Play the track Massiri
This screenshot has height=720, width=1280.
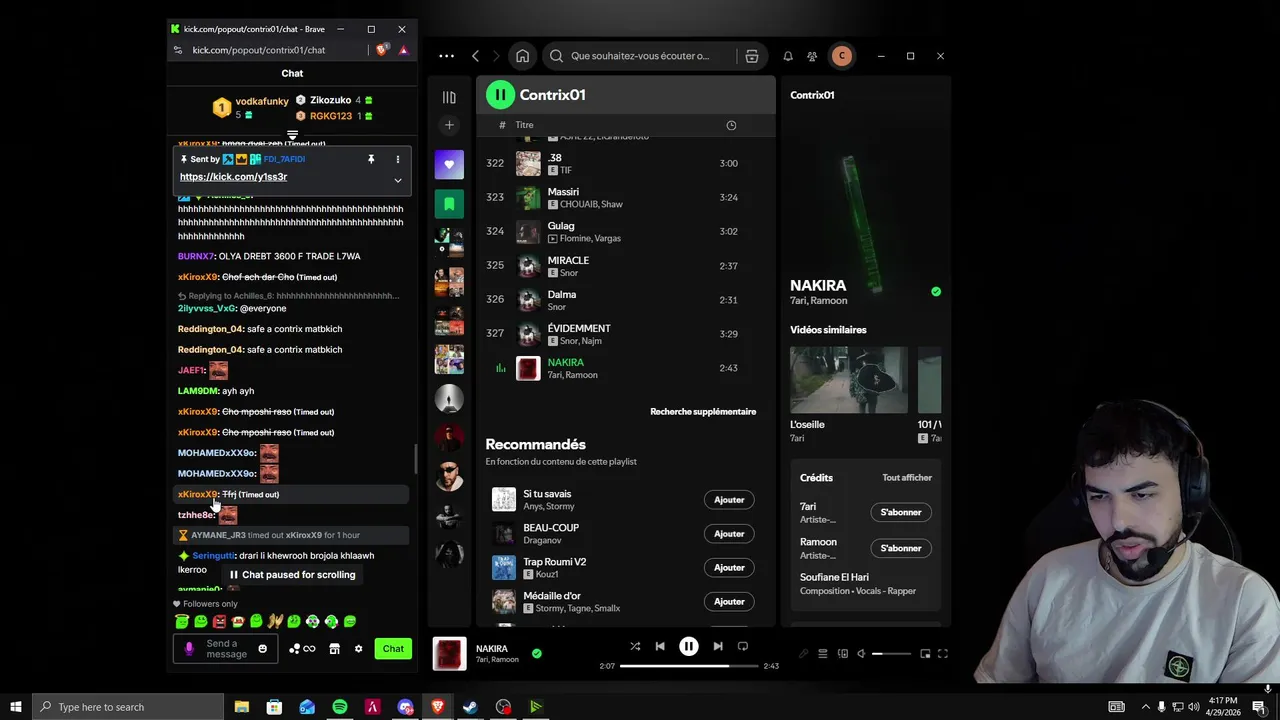625,198
